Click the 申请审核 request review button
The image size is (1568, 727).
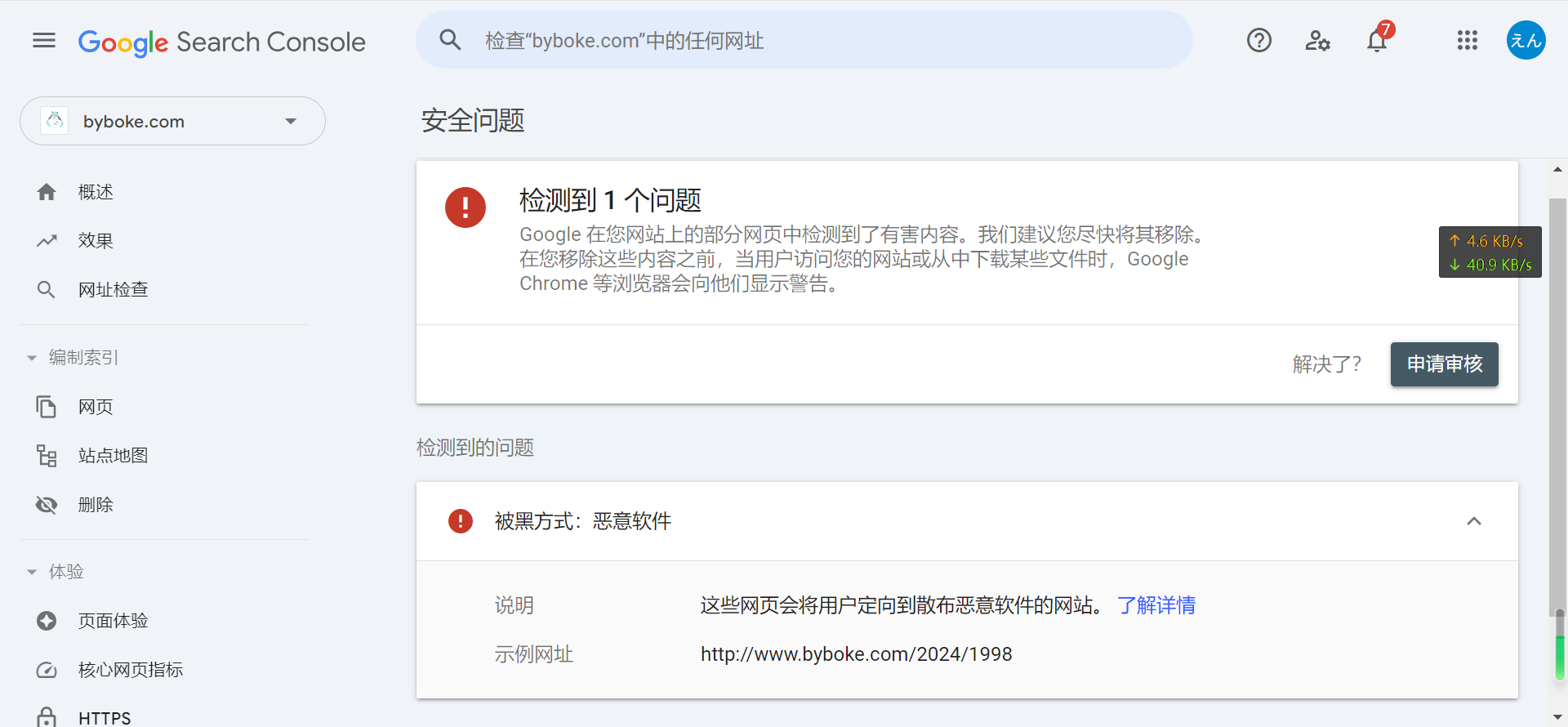pyautogui.click(x=1444, y=364)
